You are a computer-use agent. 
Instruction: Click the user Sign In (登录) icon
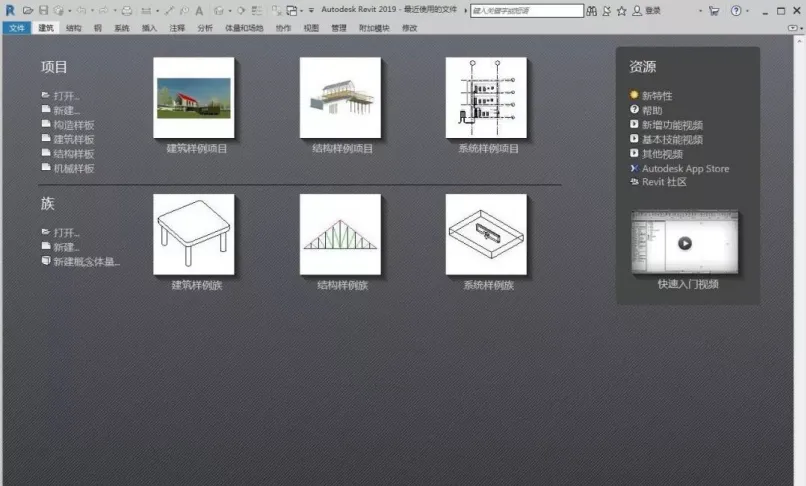pyautogui.click(x=637, y=11)
